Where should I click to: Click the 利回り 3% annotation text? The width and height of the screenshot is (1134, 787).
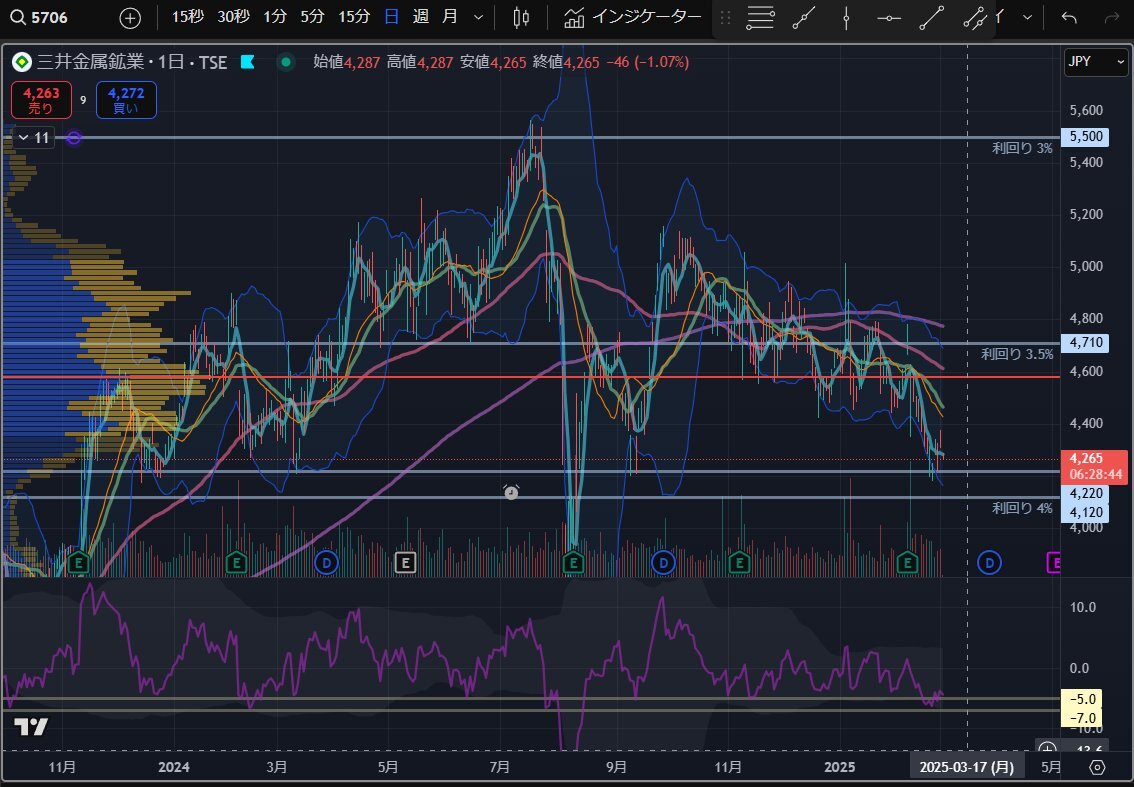pos(1022,149)
